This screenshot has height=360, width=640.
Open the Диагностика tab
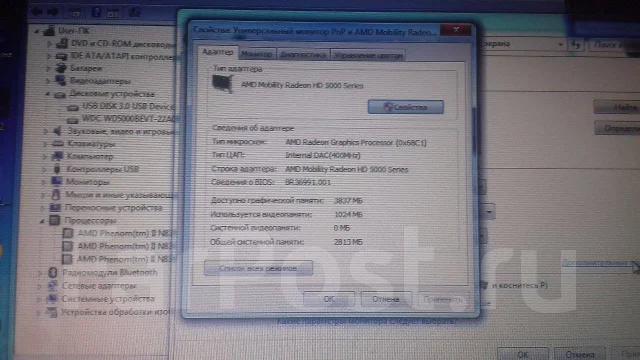pyautogui.click(x=303, y=55)
